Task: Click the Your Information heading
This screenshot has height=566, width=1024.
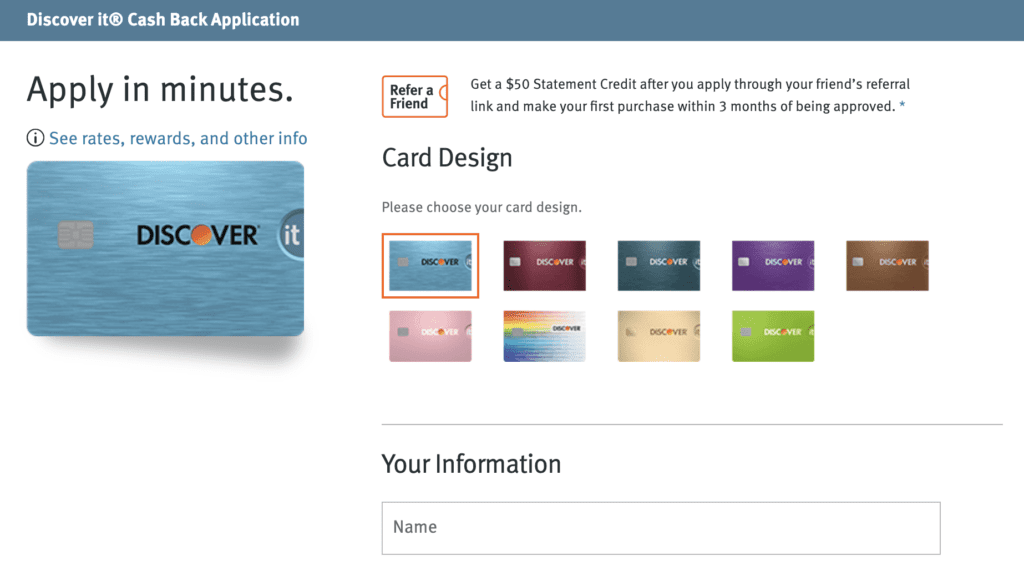Action: tap(472, 464)
